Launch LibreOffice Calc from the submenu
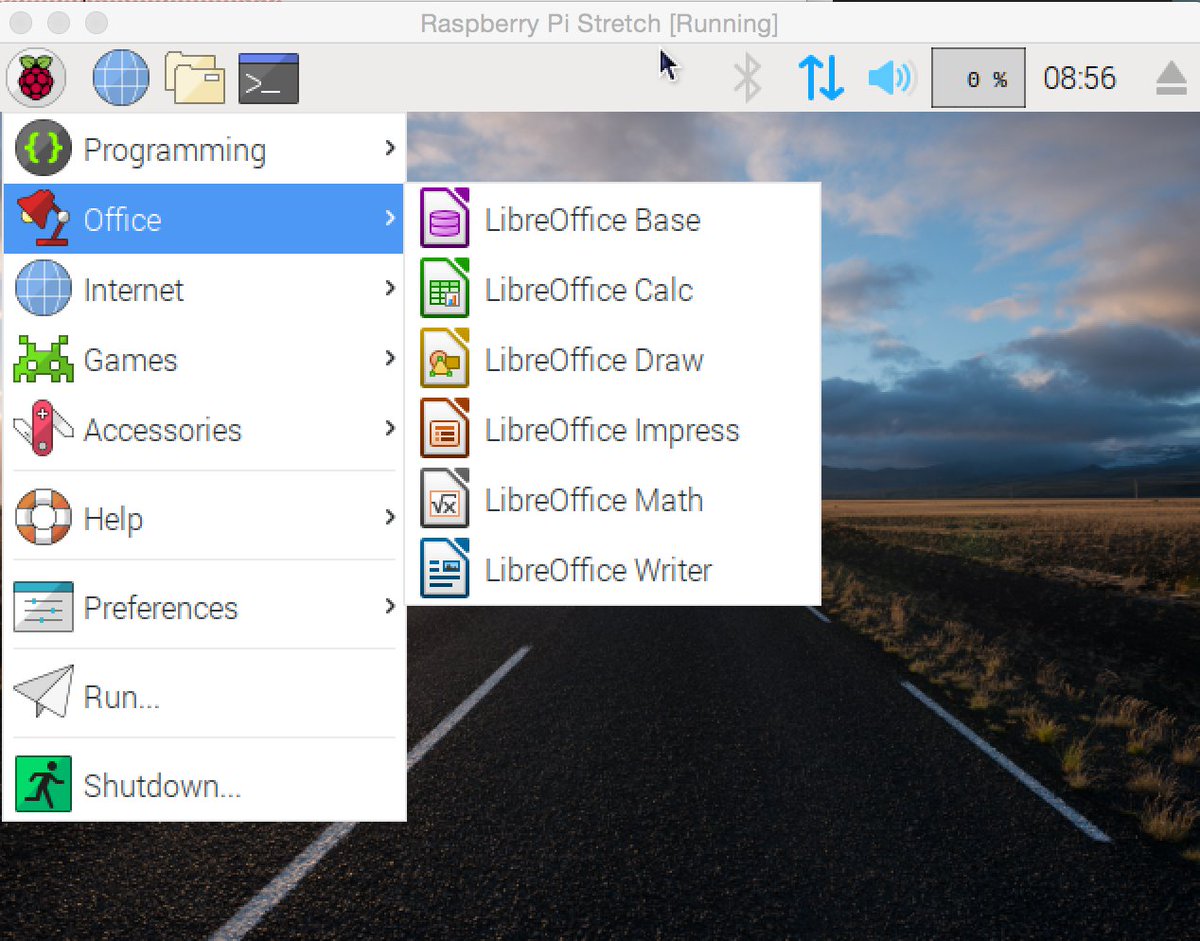The image size is (1200, 941). pos(614,289)
